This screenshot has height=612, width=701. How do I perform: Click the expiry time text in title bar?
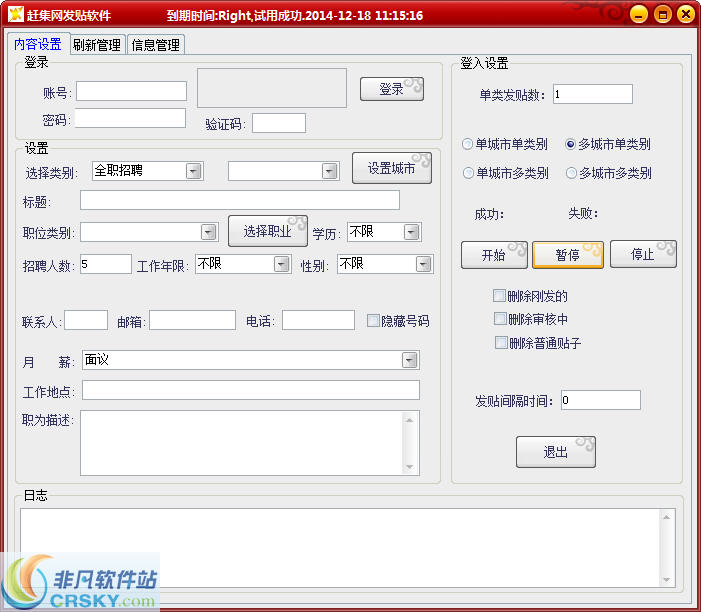pos(295,16)
